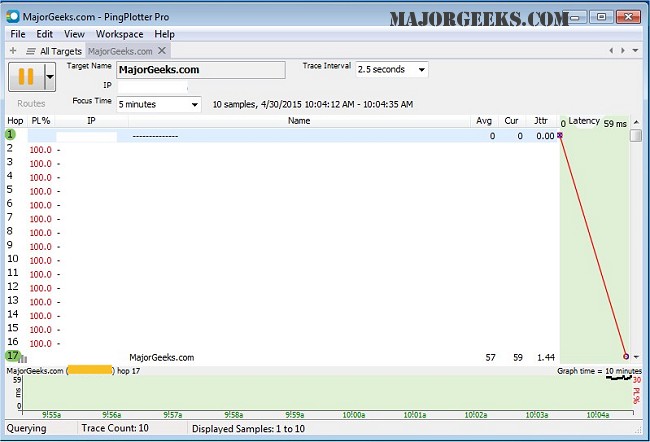Viewport: 650px width, 442px height.
Task: Open the Edit menu
Action: 44,34
